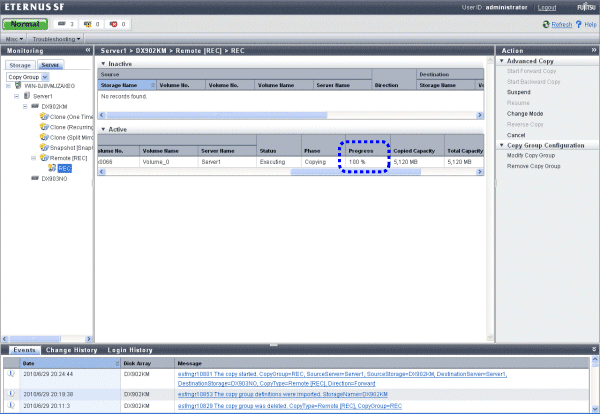The width and height of the screenshot is (600, 414).
Task: Click the warning status count icon
Action: click(88, 24)
